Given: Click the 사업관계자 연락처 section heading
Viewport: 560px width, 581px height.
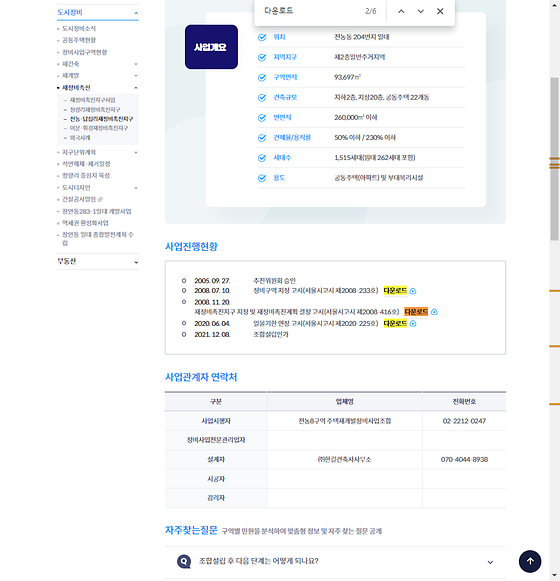Looking at the screenshot, I should [x=201, y=377].
